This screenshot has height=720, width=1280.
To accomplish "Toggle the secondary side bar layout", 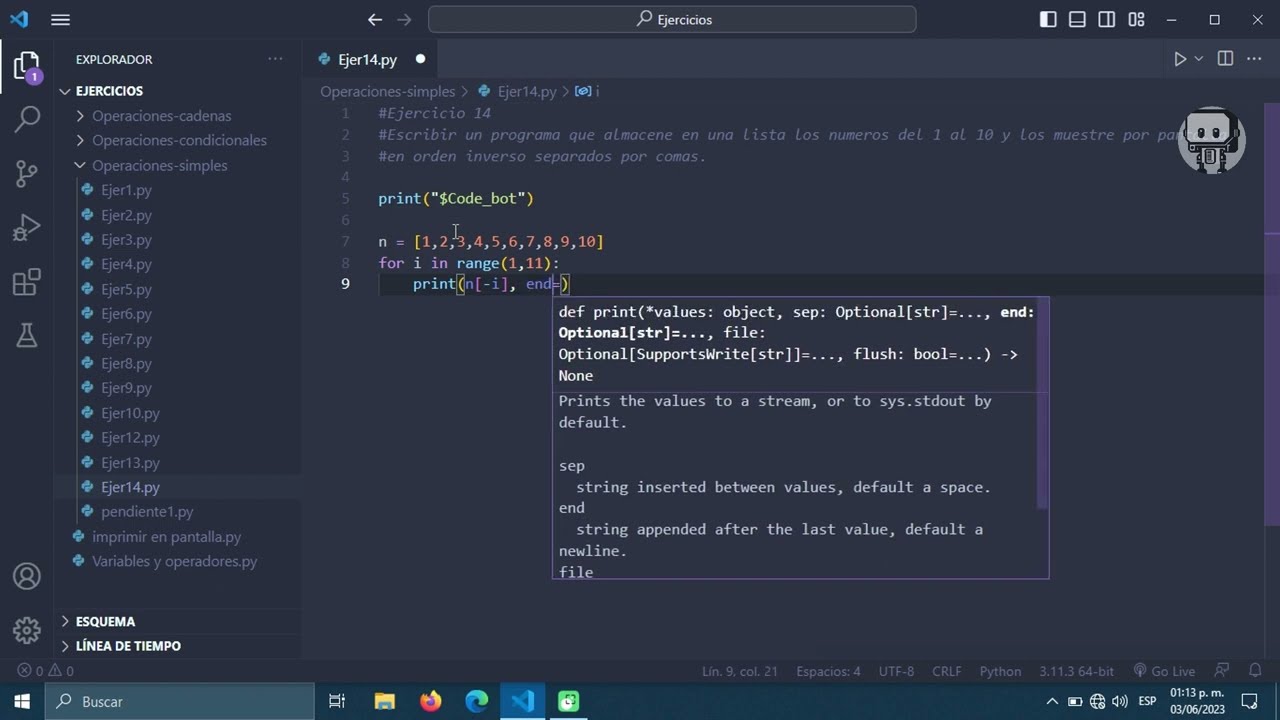I will click(1106, 19).
